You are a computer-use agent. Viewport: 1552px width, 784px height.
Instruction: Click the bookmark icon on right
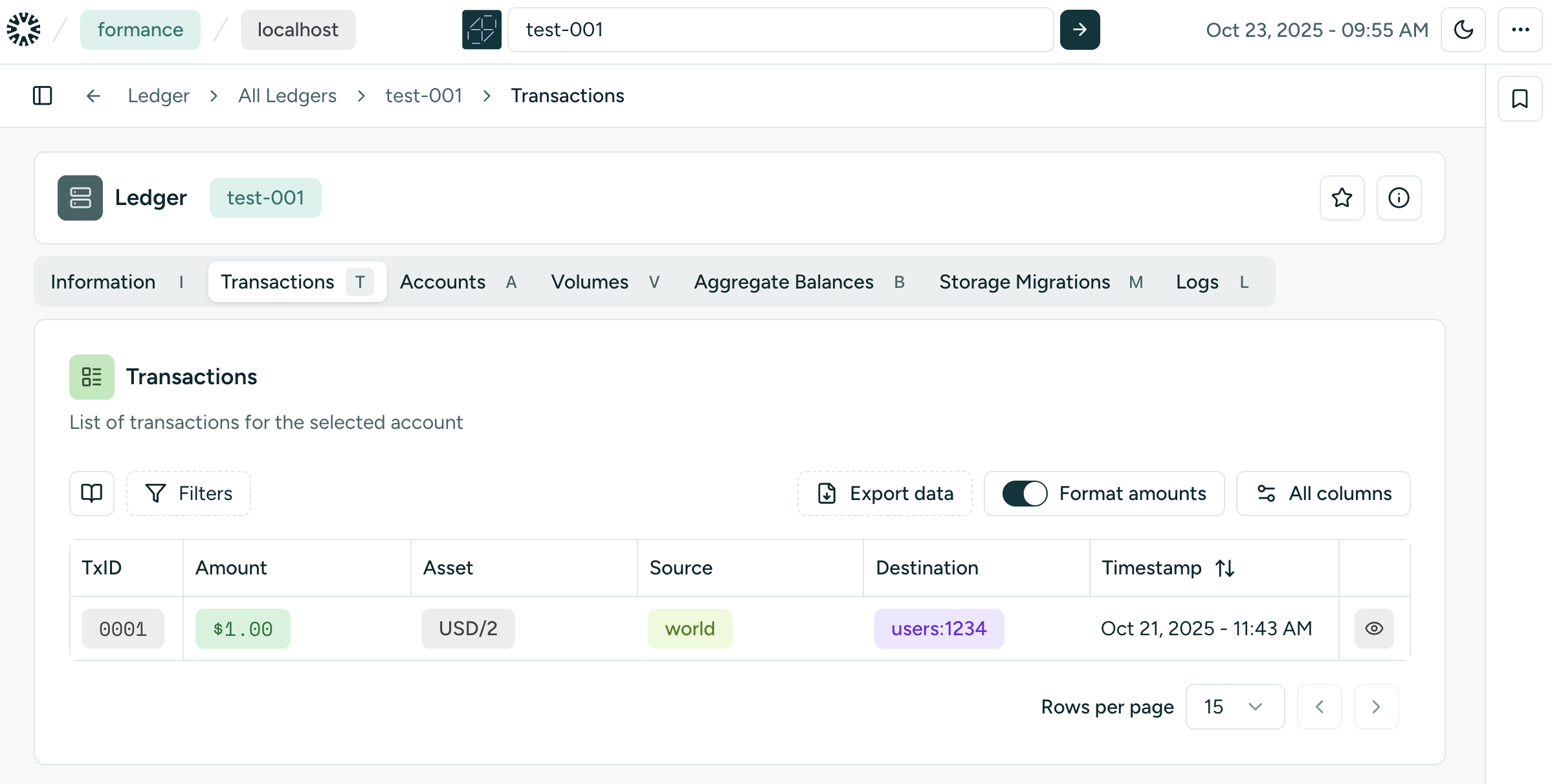(x=1520, y=99)
